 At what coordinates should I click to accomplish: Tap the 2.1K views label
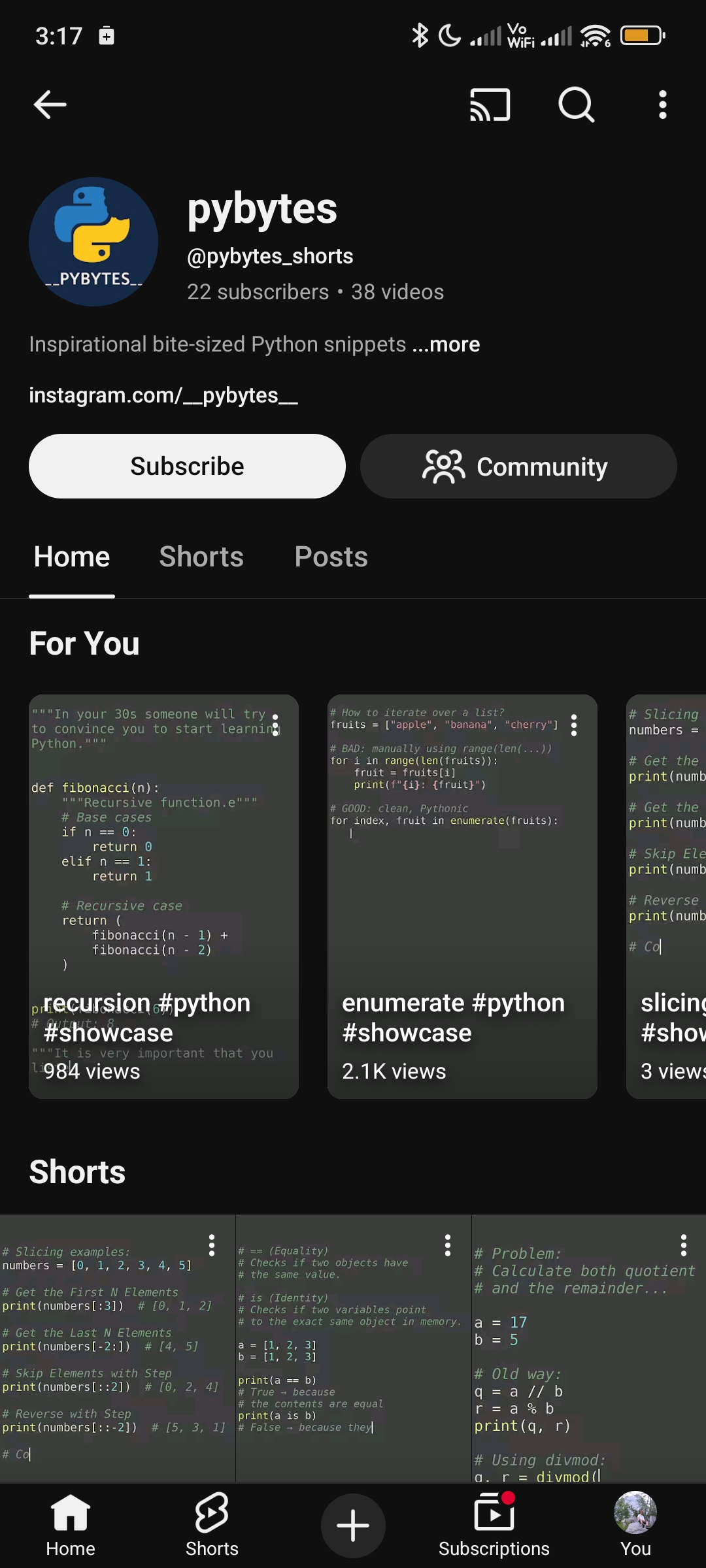click(394, 1071)
